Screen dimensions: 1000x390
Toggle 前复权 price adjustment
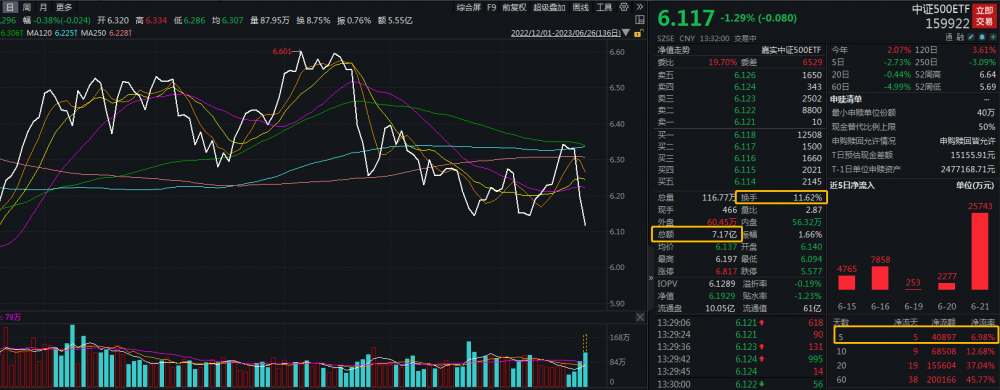(x=514, y=7)
